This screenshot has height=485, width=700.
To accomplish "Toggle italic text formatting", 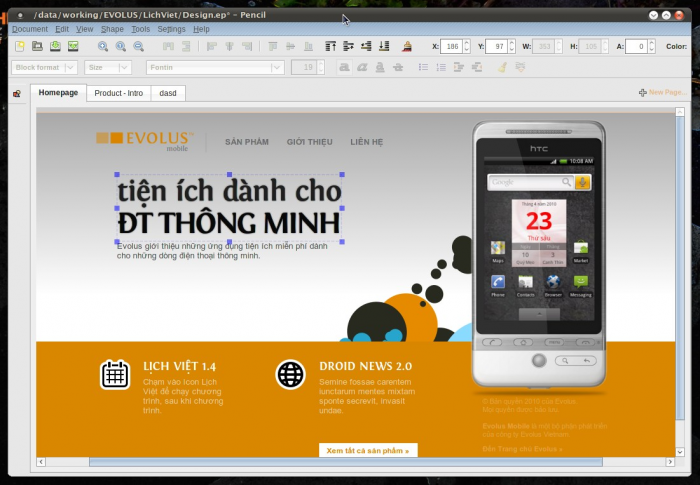I will coord(362,68).
